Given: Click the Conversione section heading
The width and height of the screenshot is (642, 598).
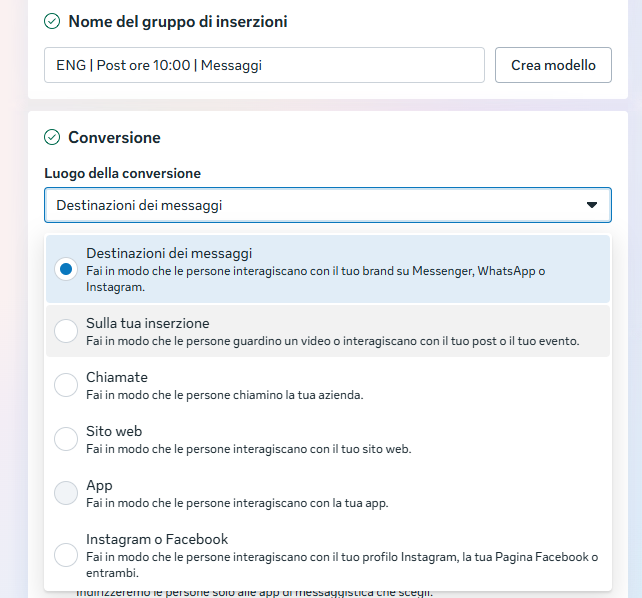Looking at the screenshot, I should click(114, 138).
